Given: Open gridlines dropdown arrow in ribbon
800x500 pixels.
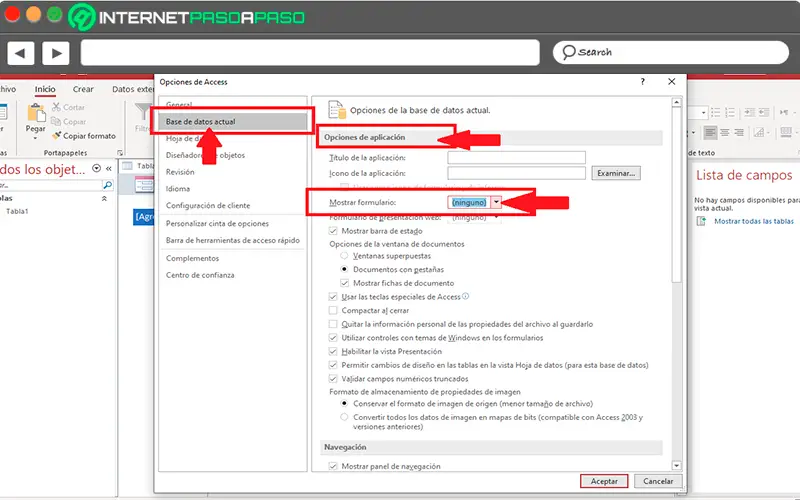Looking at the screenshot, I should coord(768,133).
